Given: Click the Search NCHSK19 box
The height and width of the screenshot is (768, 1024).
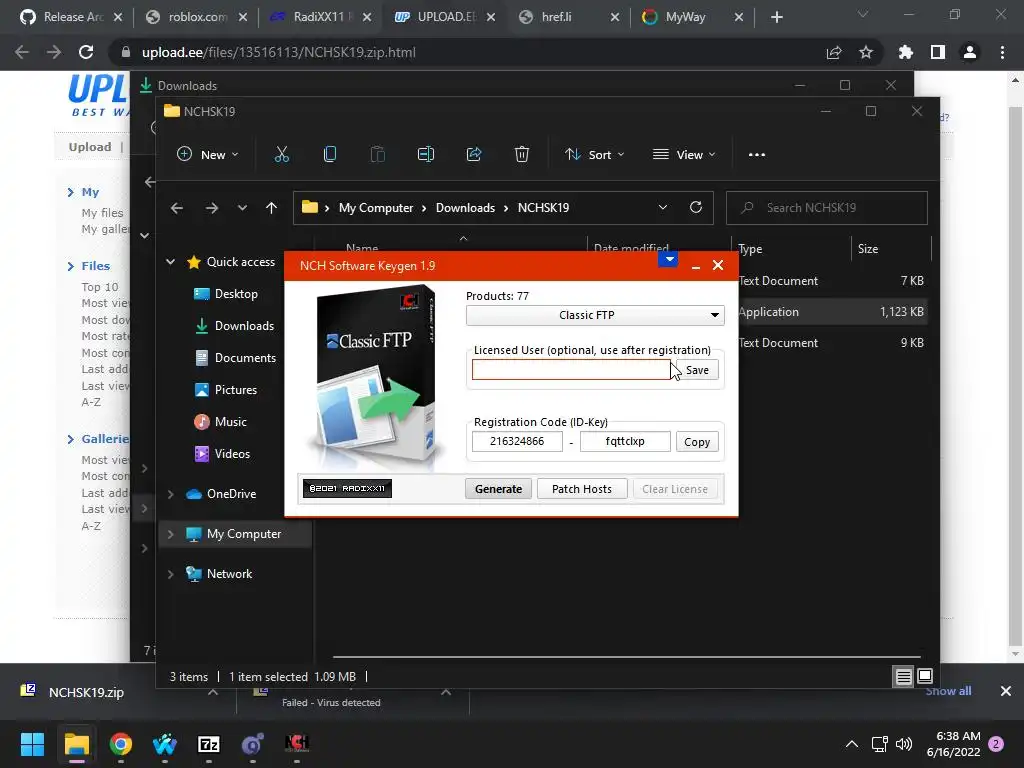Looking at the screenshot, I should click(x=827, y=208).
